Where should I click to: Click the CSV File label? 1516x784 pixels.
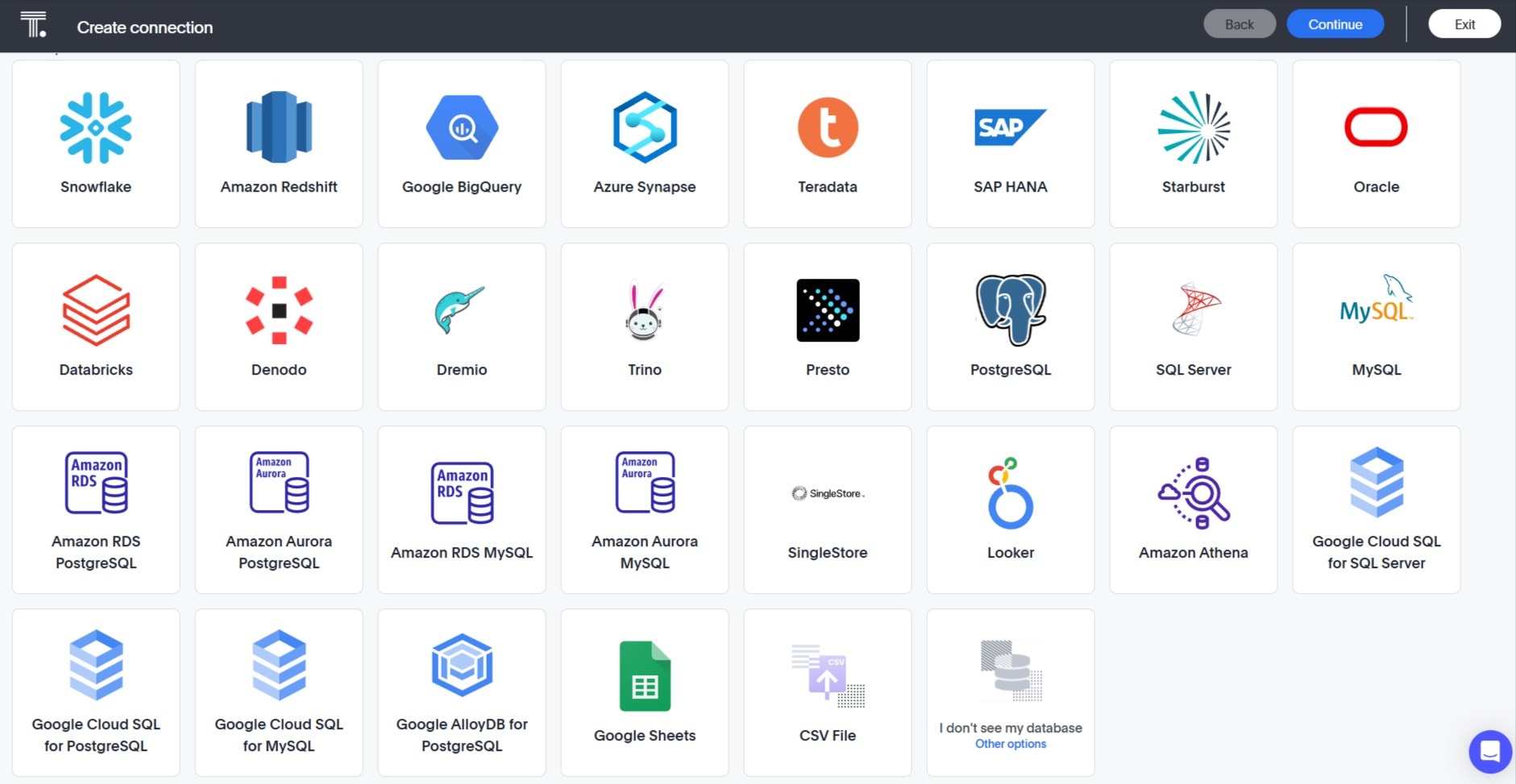pos(828,736)
